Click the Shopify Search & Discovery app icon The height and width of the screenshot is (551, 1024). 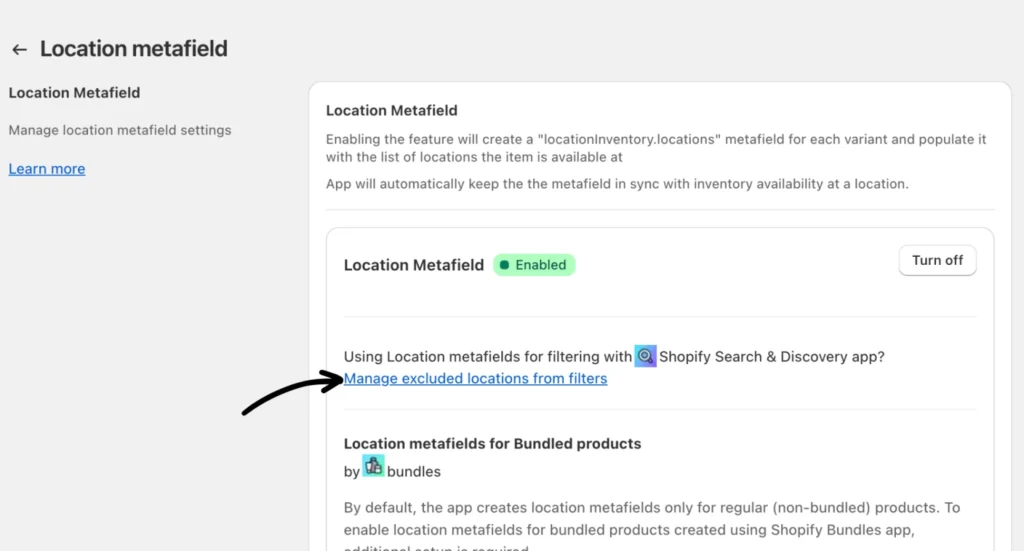click(x=645, y=356)
